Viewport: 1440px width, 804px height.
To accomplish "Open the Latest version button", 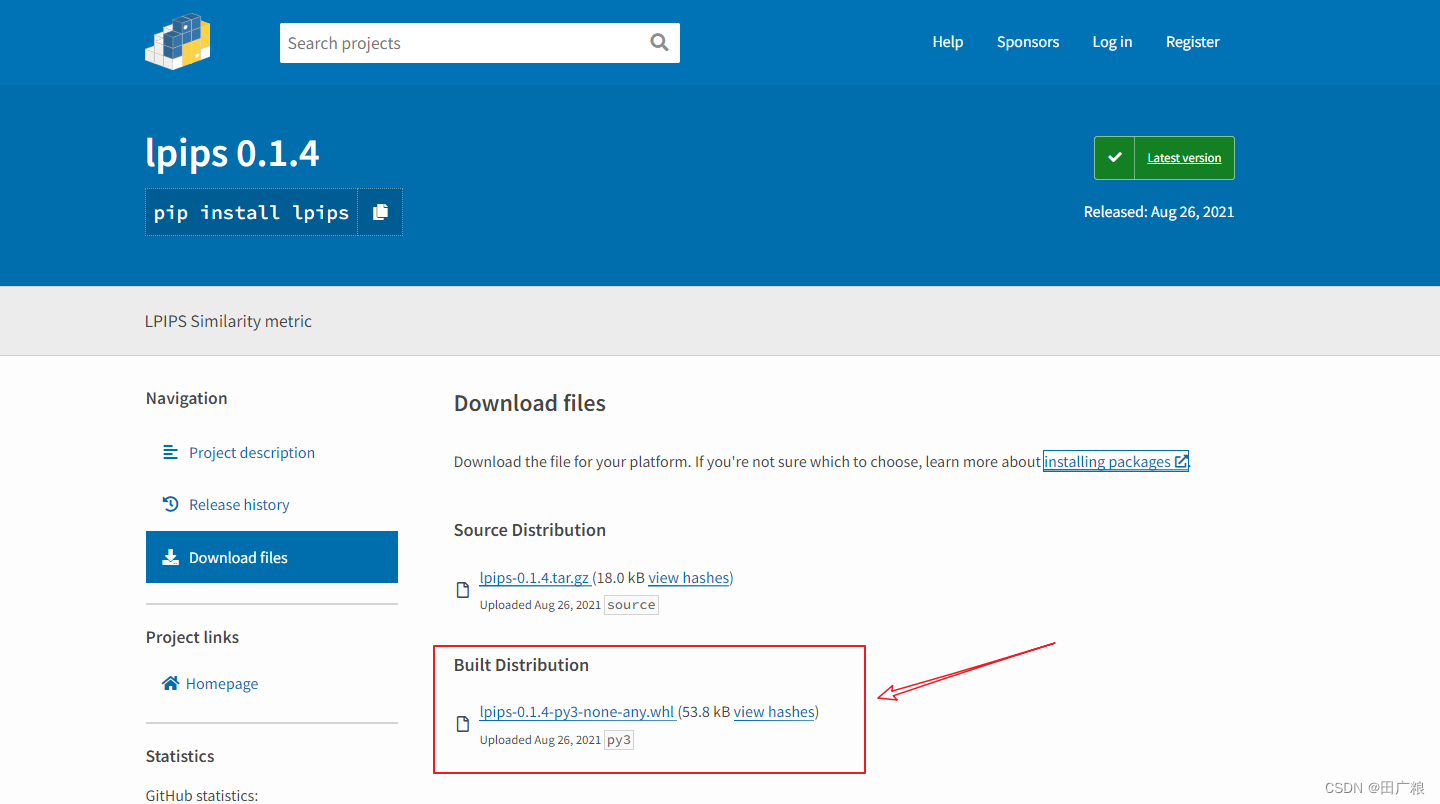I will [1184, 157].
